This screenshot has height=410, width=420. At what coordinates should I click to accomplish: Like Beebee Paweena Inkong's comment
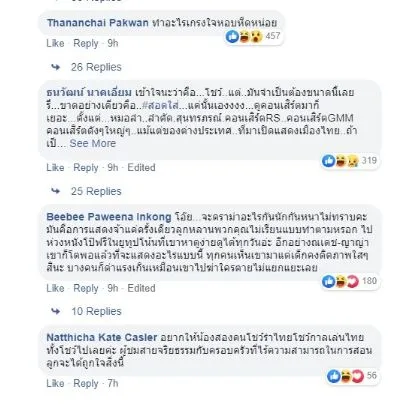click(x=55, y=288)
